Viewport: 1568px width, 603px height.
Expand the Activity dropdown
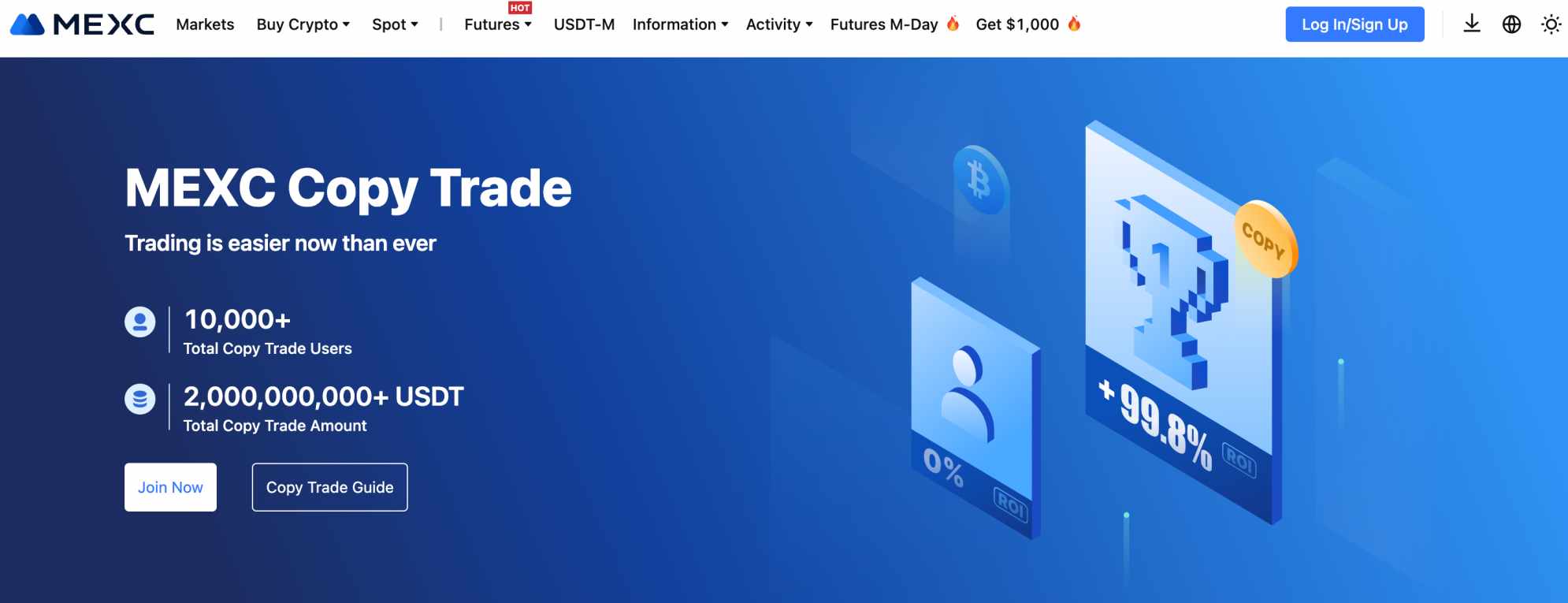pyautogui.click(x=779, y=24)
